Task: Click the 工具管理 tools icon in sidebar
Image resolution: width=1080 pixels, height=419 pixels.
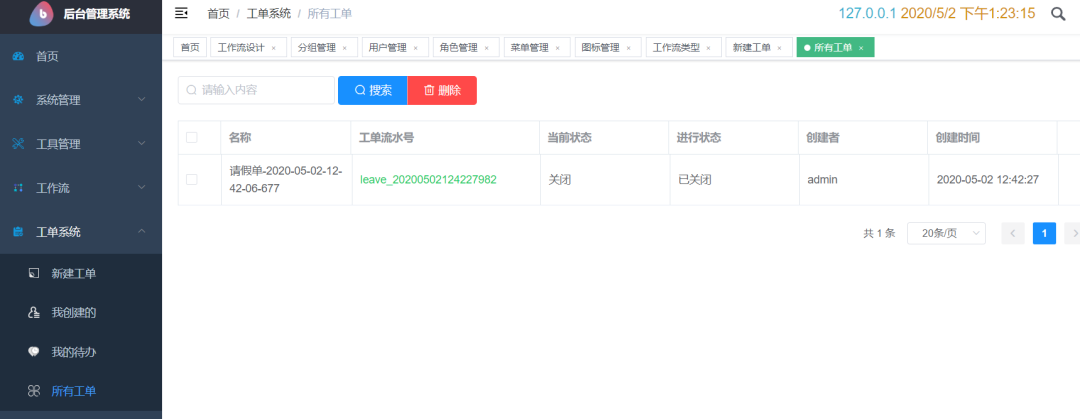Action: [x=19, y=144]
